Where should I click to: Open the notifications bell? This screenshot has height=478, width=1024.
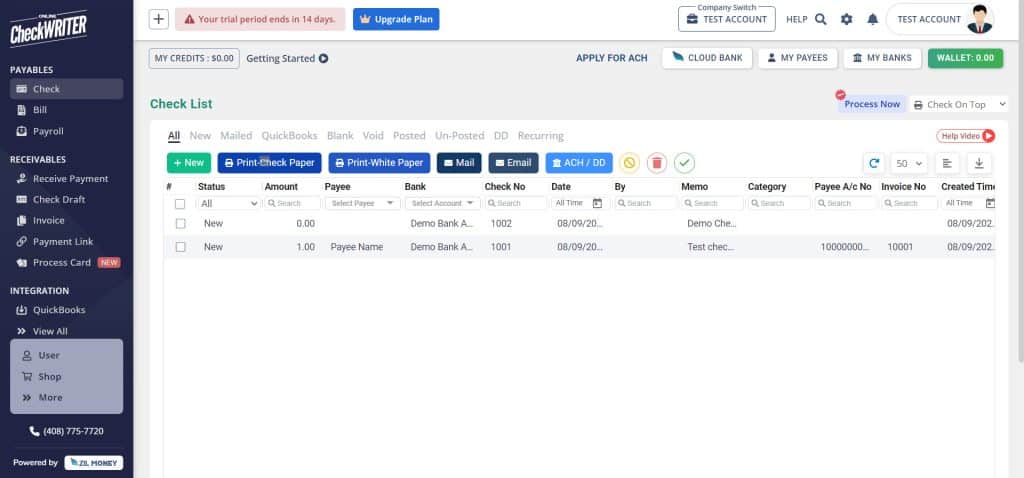click(x=872, y=19)
